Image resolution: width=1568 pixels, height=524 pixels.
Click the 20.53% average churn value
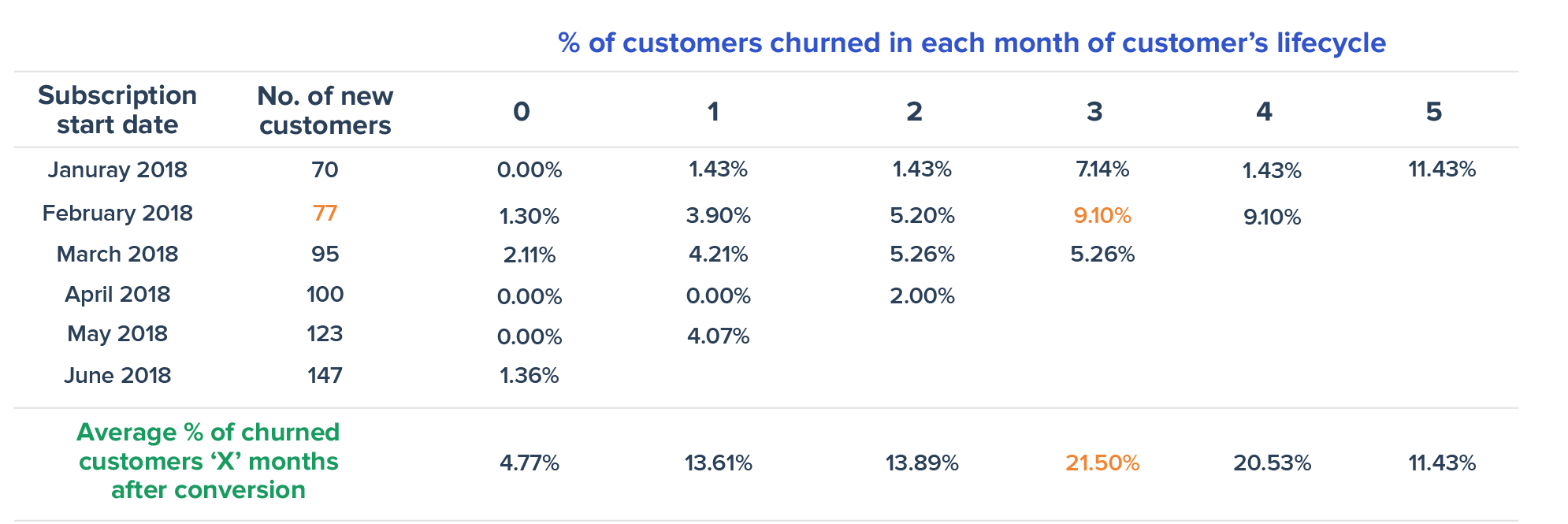click(1272, 463)
